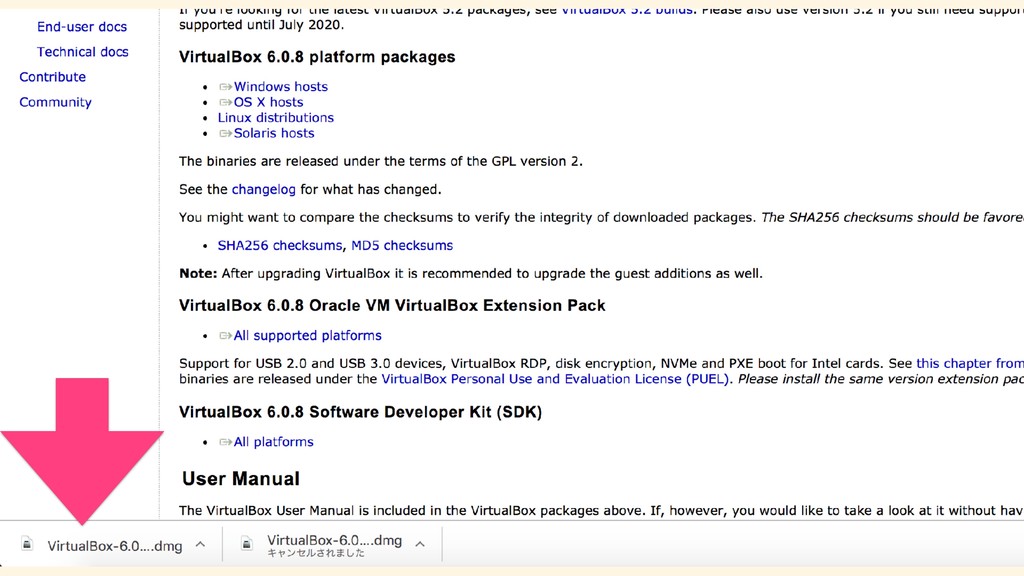Viewport: 1024px width, 576px height.
Task: Open the 'this chapter from' manual link
Action: pos(970,363)
